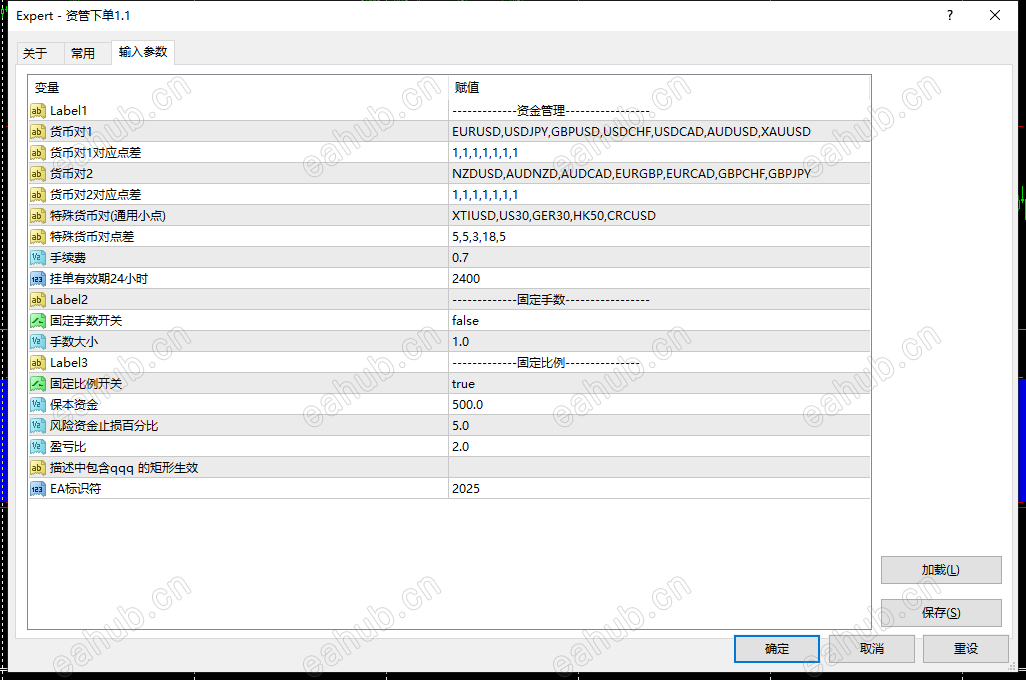
Task: Click the boolean icon beside 固定比例开关
Action: [x=37, y=384]
